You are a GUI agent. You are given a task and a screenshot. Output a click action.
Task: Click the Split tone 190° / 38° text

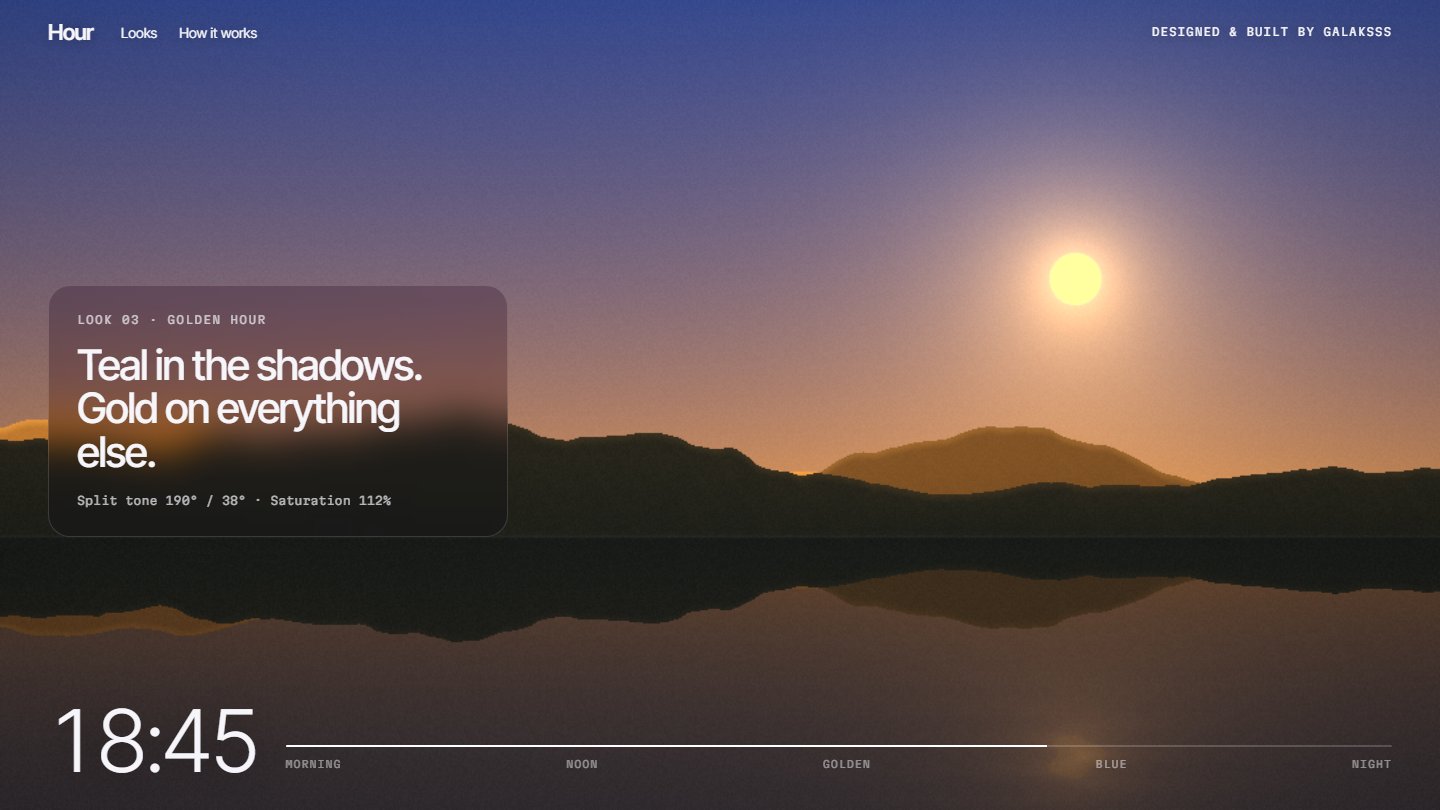[161, 500]
